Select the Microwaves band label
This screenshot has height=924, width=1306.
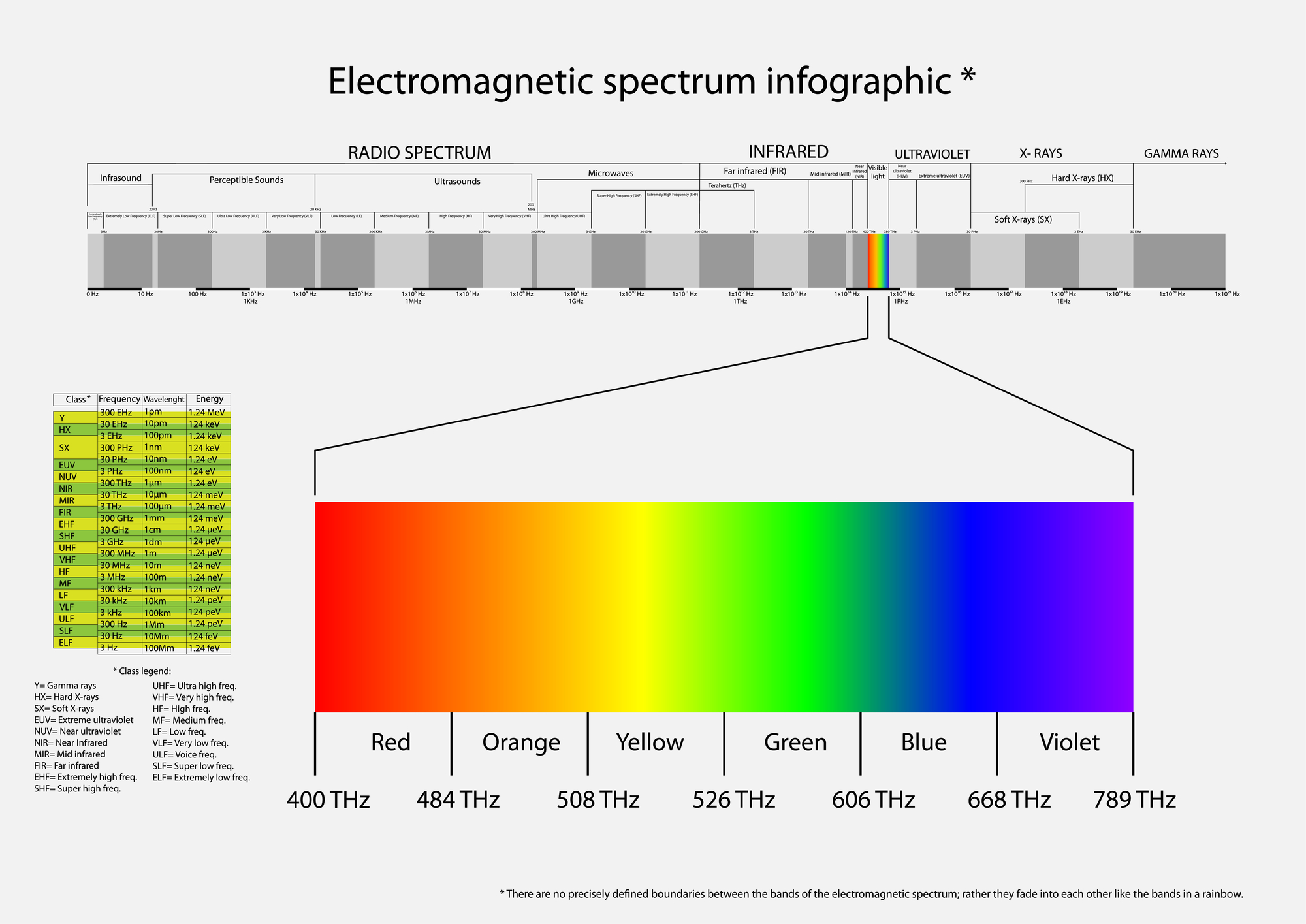[x=611, y=173]
